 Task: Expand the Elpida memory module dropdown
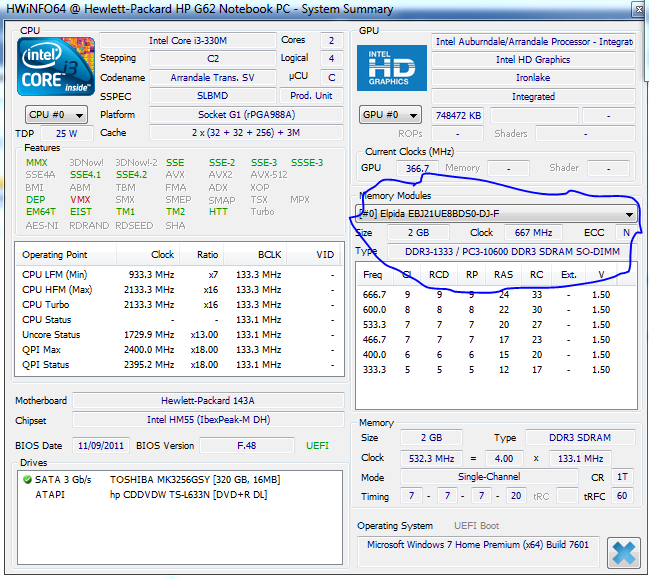(x=496, y=214)
